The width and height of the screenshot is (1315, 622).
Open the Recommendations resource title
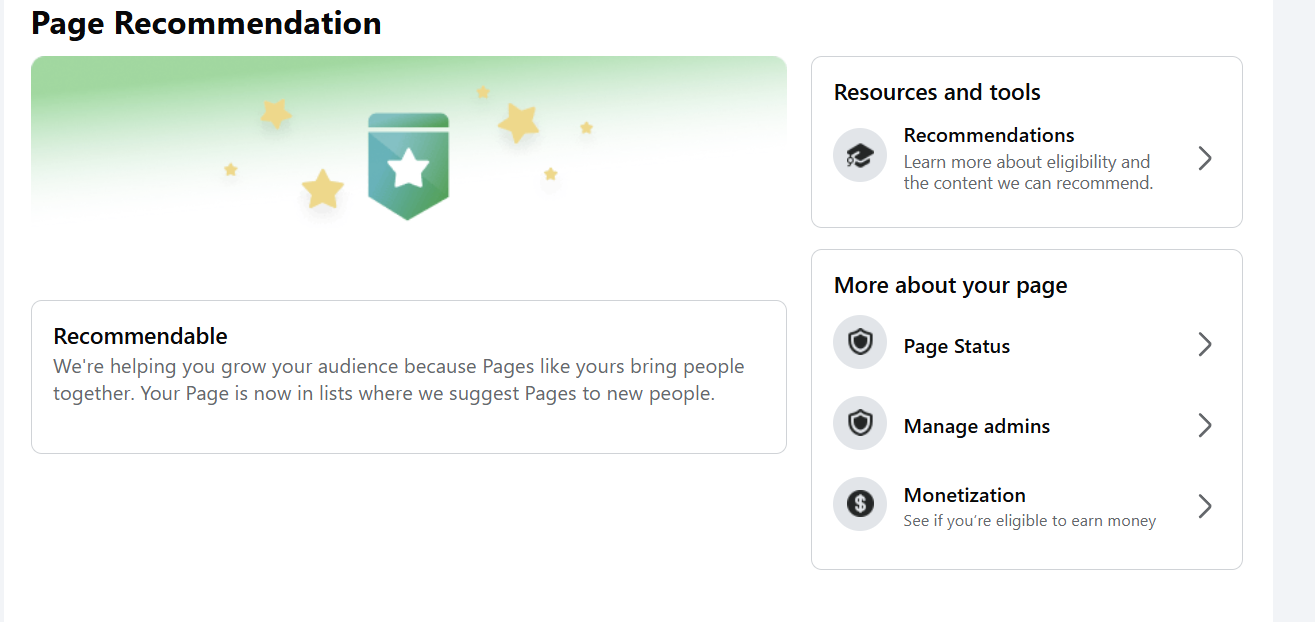[988, 136]
